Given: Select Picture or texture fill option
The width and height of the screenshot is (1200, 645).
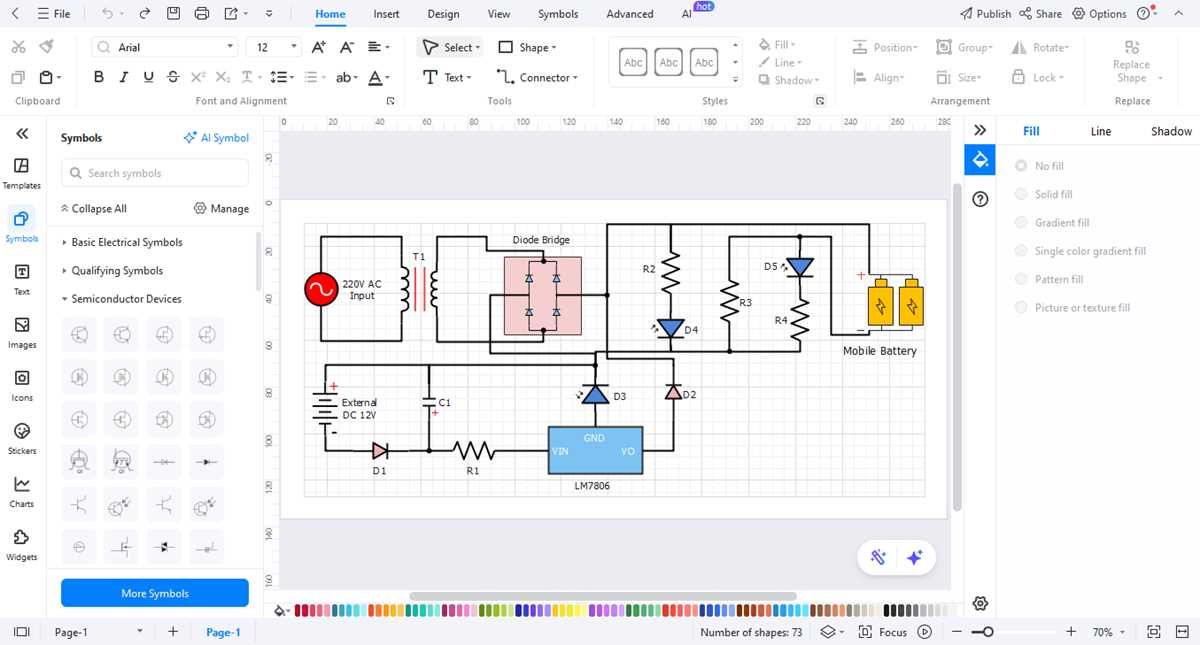Looking at the screenshot, I should click(x=1072, y=308).
